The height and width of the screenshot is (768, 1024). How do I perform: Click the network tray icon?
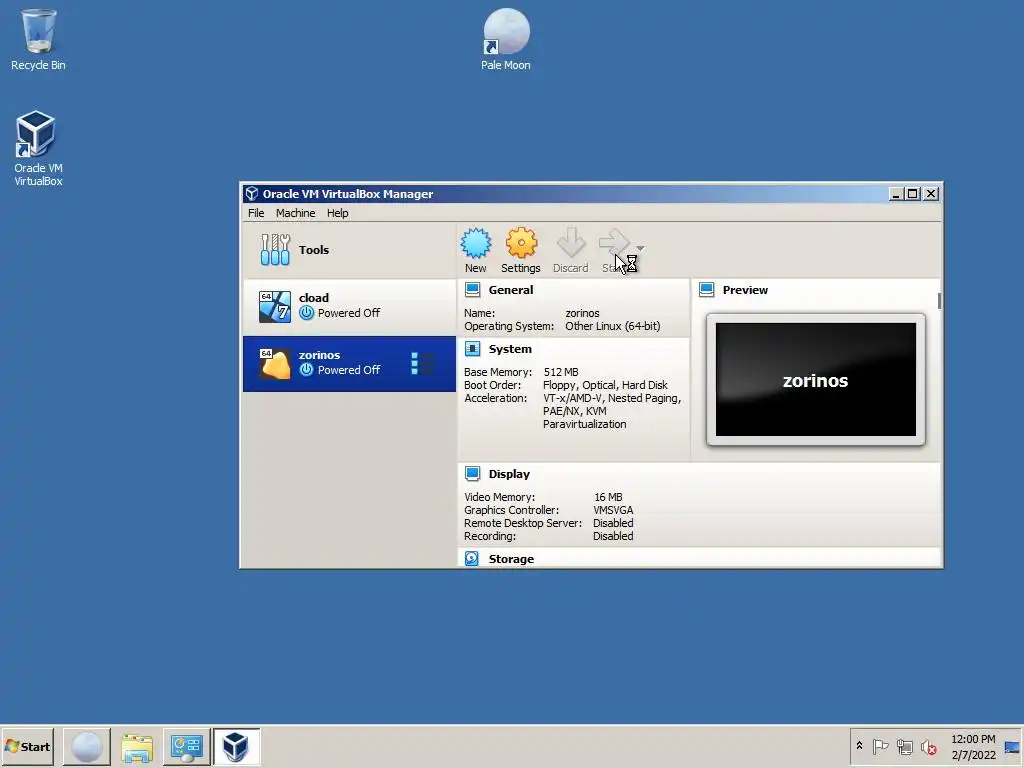coord(904,746)
